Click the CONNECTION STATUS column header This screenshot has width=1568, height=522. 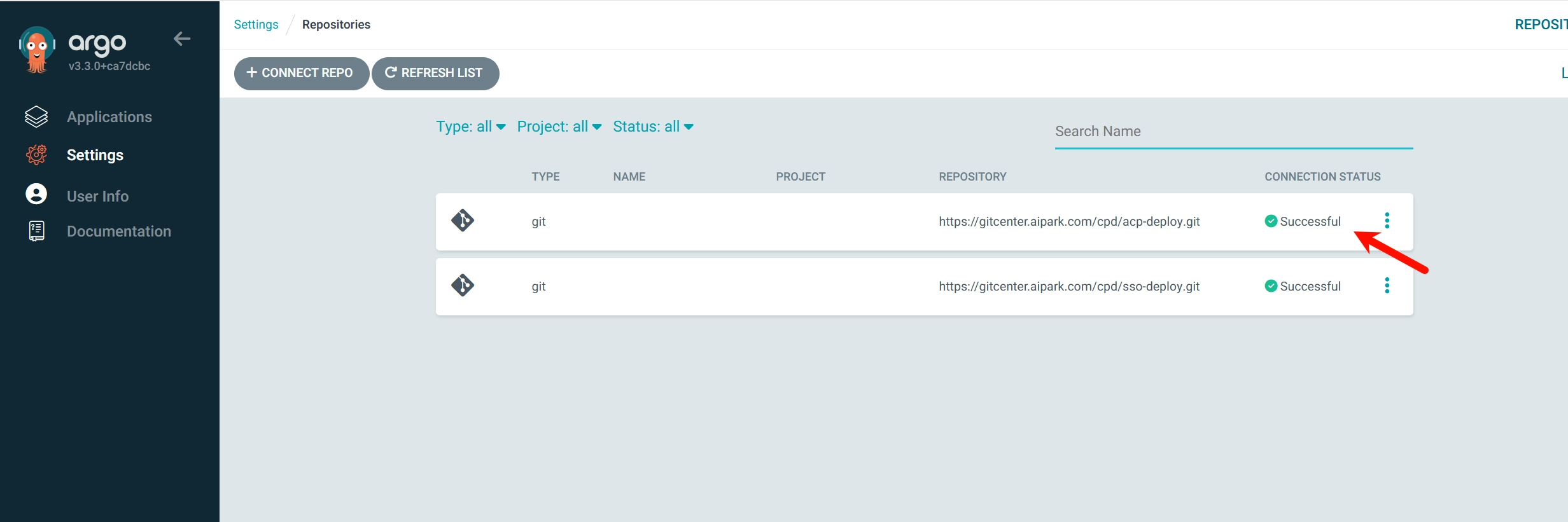[1322, 177]
